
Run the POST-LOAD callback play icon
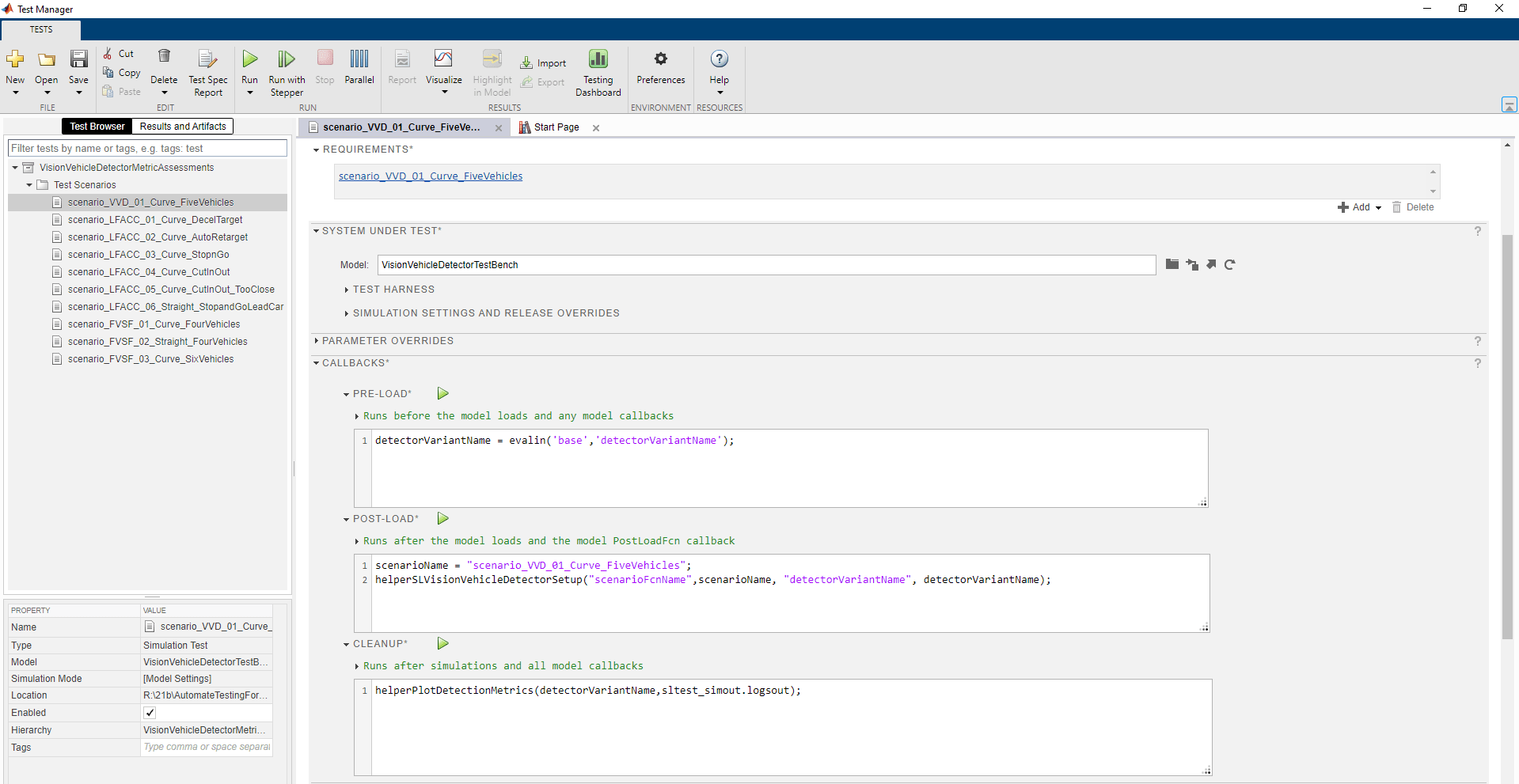[x=443, y=518]
